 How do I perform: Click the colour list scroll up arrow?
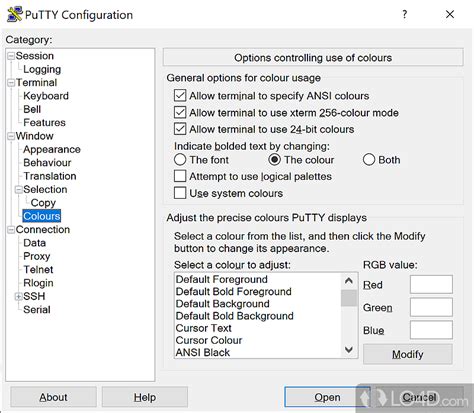(x=349, y=281)
